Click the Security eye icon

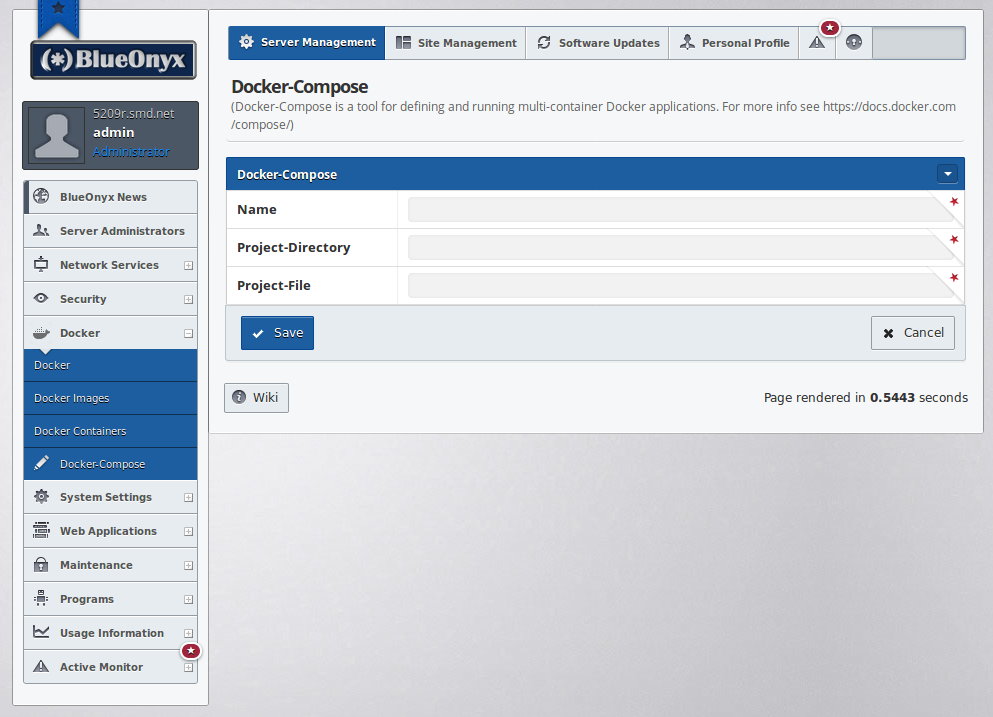41,298
